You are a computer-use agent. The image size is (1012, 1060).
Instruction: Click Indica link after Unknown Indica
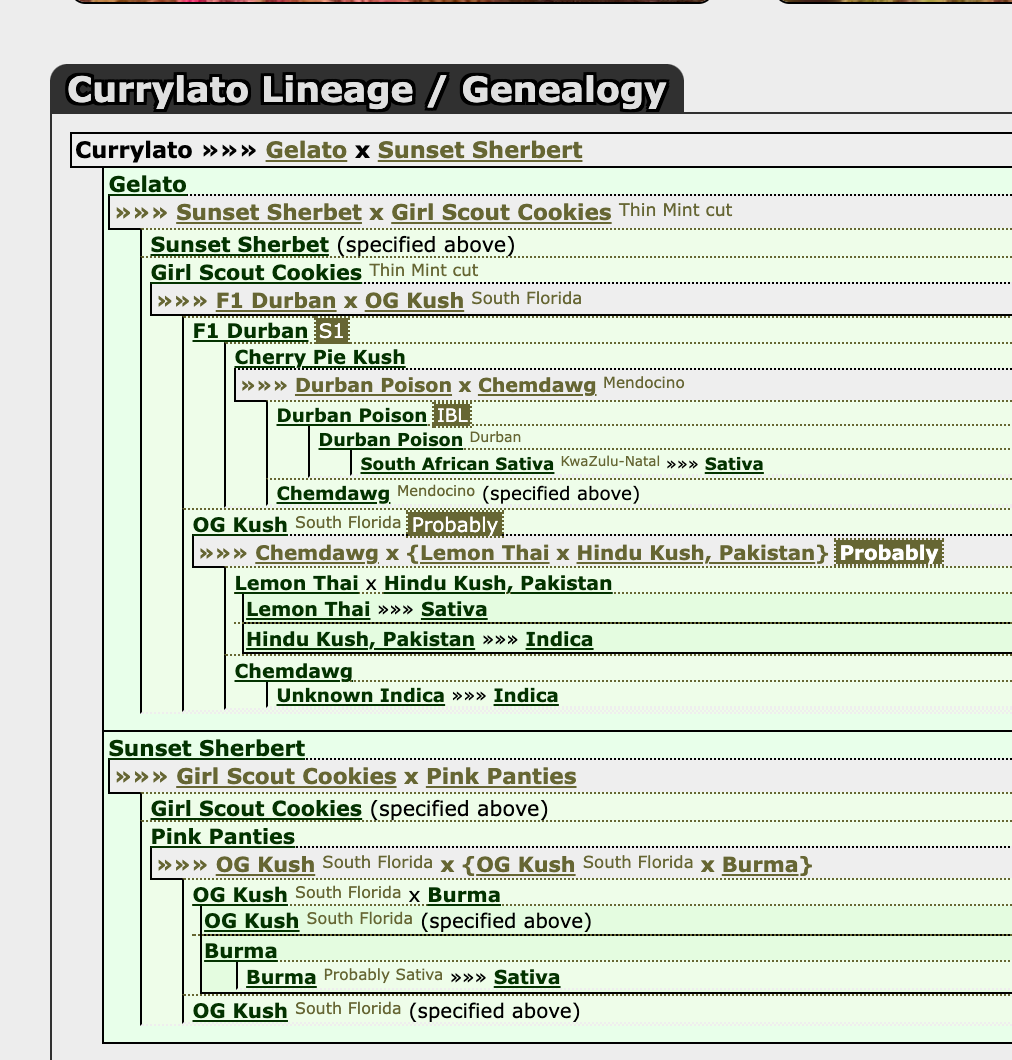point(526,696)
